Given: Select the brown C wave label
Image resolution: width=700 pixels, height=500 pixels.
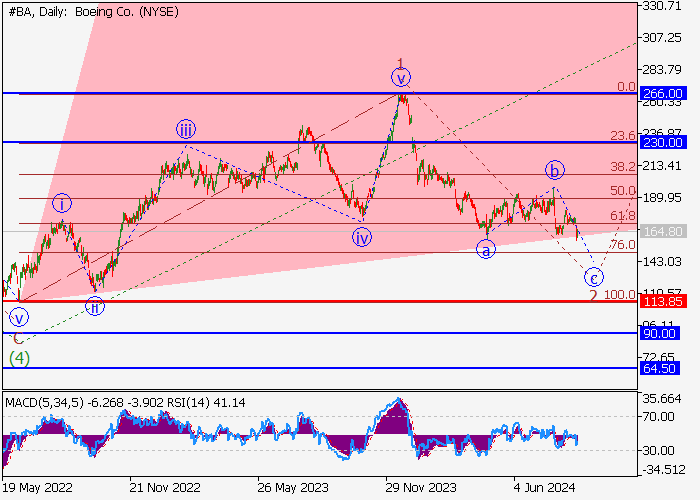Looking at the screenshot, I should click(x=18, y=339).
